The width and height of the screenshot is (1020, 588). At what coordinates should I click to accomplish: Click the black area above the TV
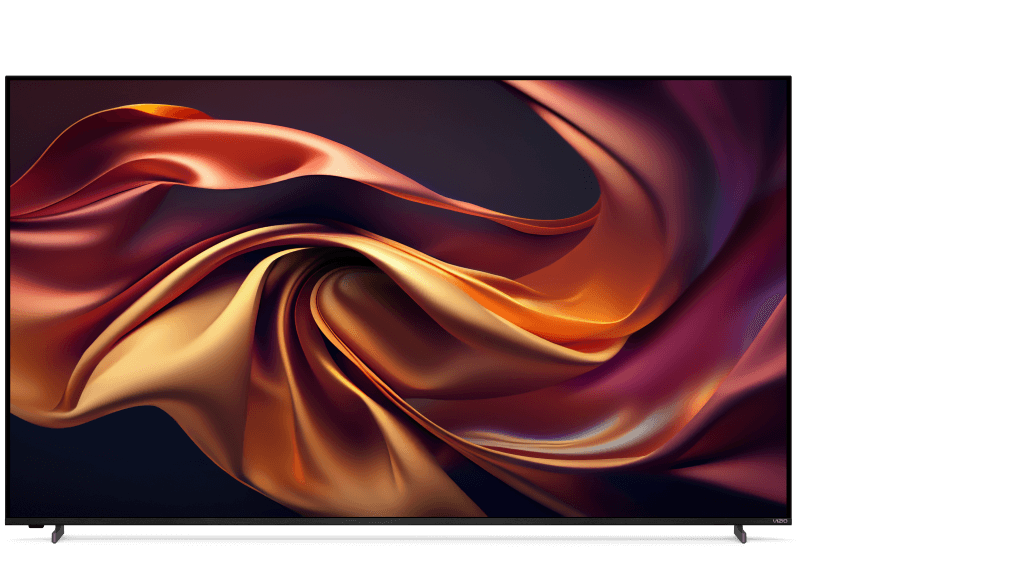click(x=400, y=35)
